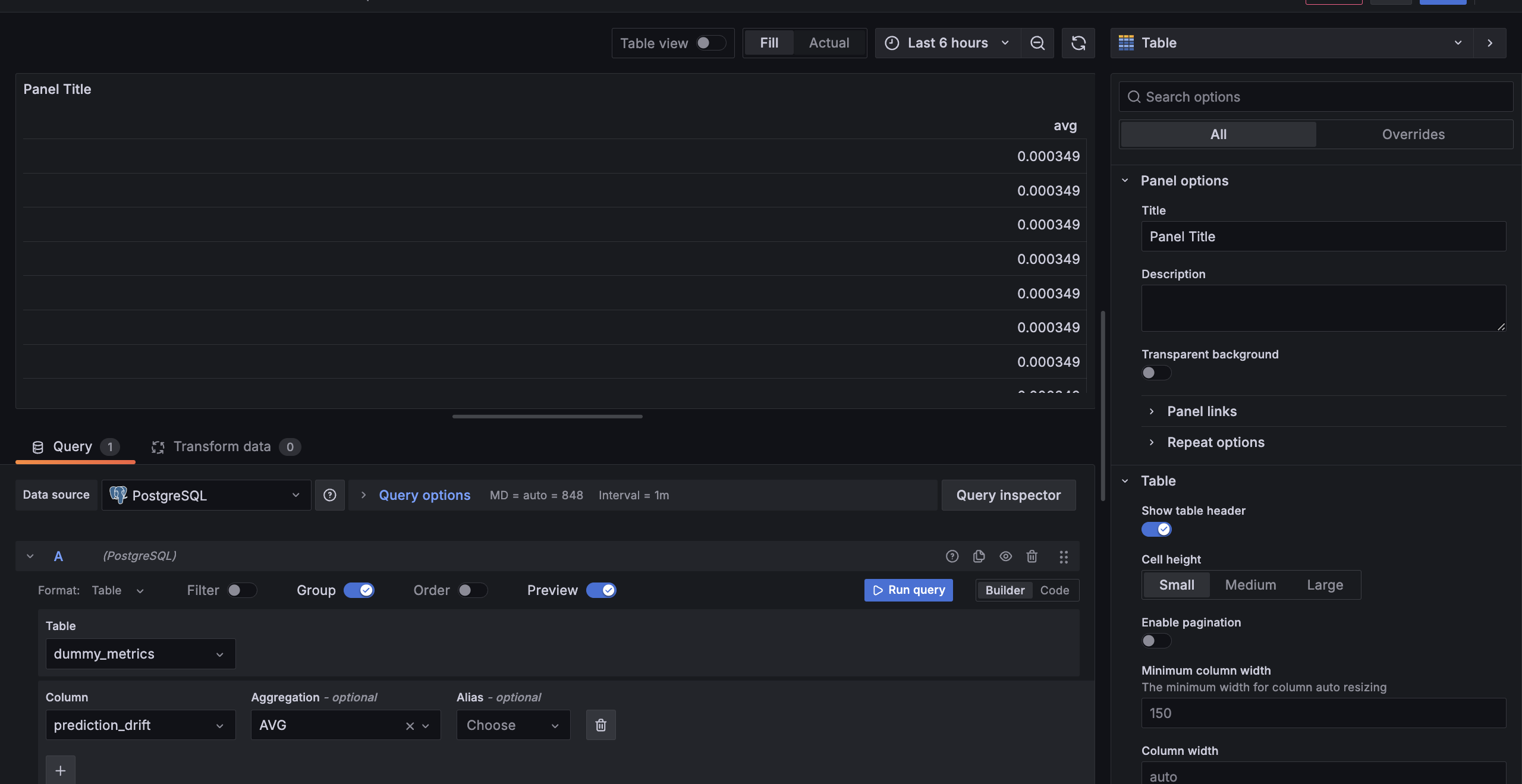The width and height of the screenshot is (1522, 784).
Task: Turn on the Filter toggle
Action: 242,590
